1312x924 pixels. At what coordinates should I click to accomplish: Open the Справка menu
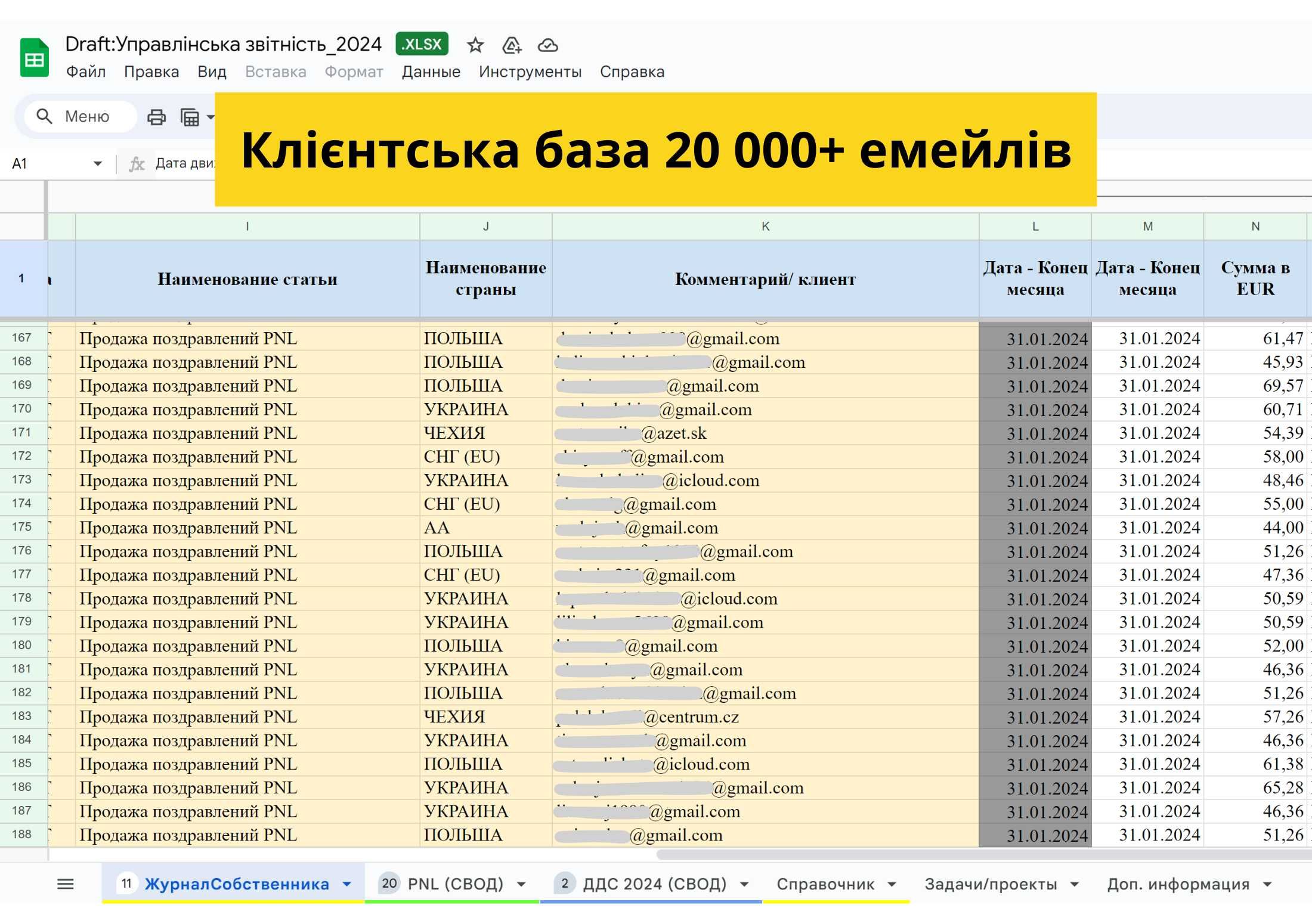(x=632, y=72)
